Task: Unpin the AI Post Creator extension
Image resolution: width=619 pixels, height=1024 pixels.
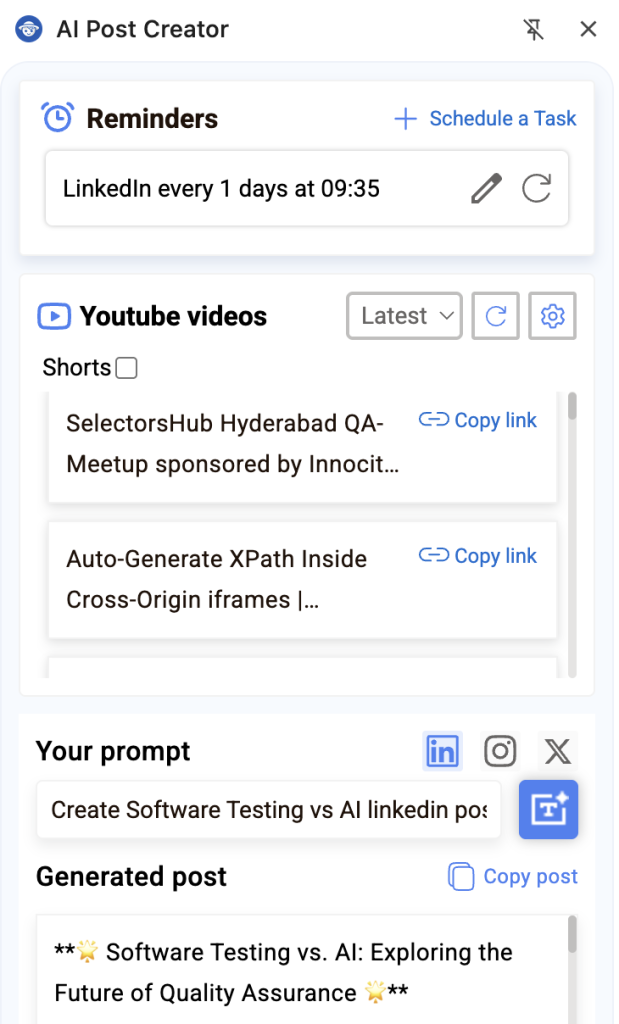Action: [535, 29]
